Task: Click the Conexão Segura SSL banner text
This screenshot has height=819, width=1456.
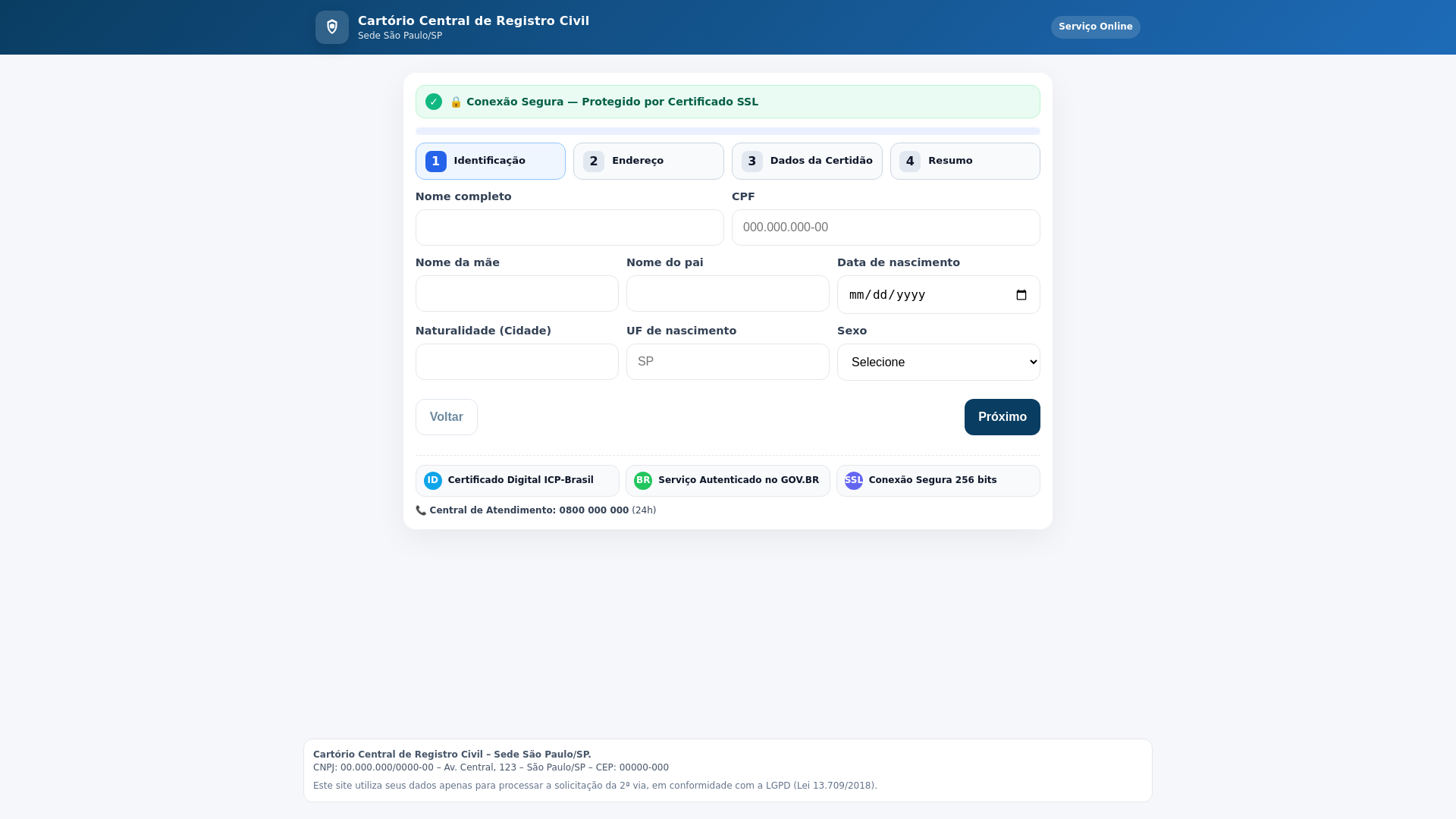Action: point(612,102)
